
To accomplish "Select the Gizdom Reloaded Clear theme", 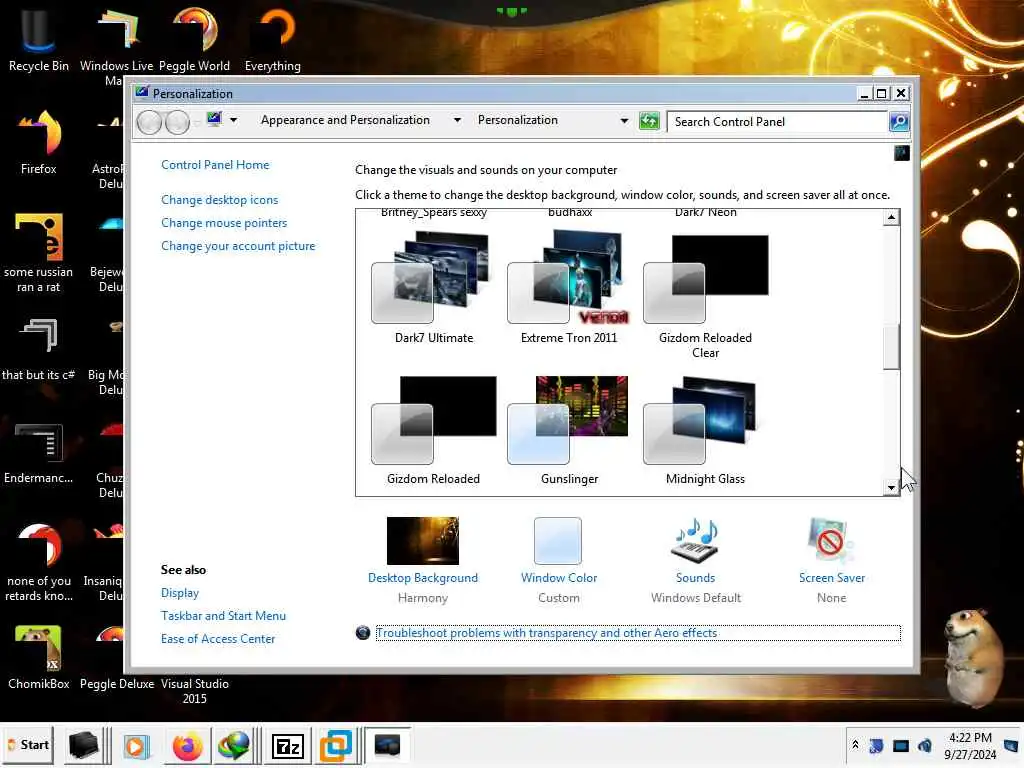I will pyautogui.click(x=705, y=297).
